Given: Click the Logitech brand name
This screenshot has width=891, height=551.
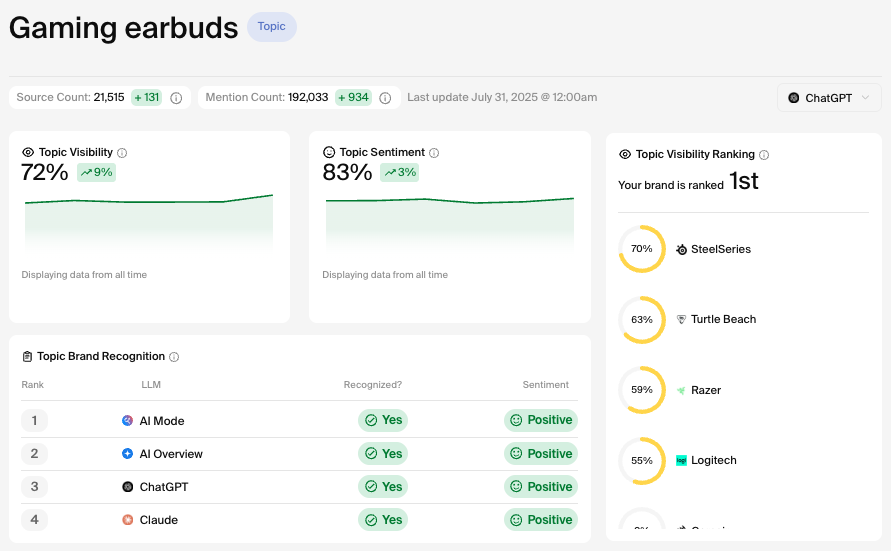Looking at the screenshot, I should 714,461.
